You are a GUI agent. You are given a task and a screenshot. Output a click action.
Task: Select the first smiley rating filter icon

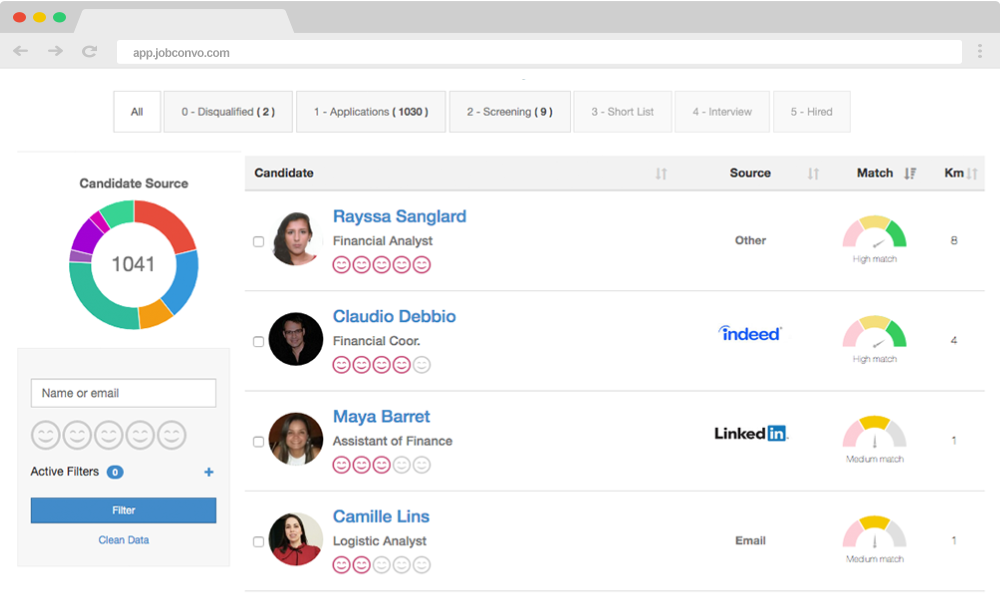[45, 435]
